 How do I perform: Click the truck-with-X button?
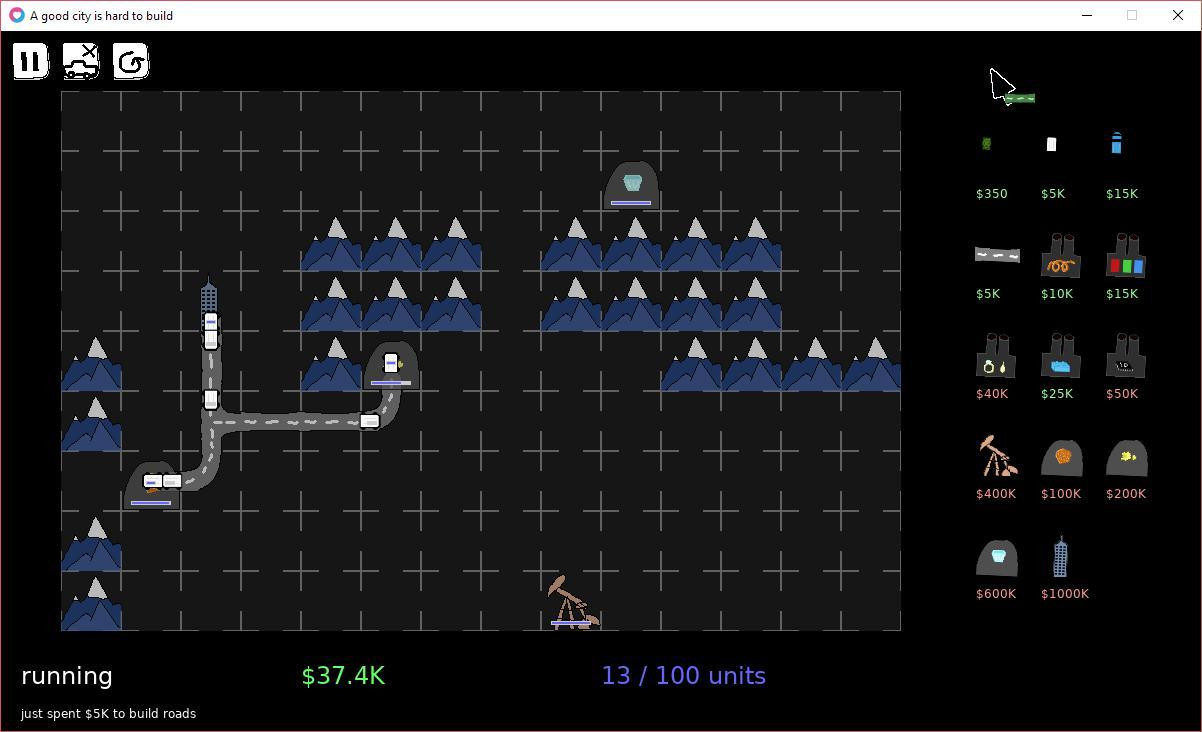(x=81, y=62)
